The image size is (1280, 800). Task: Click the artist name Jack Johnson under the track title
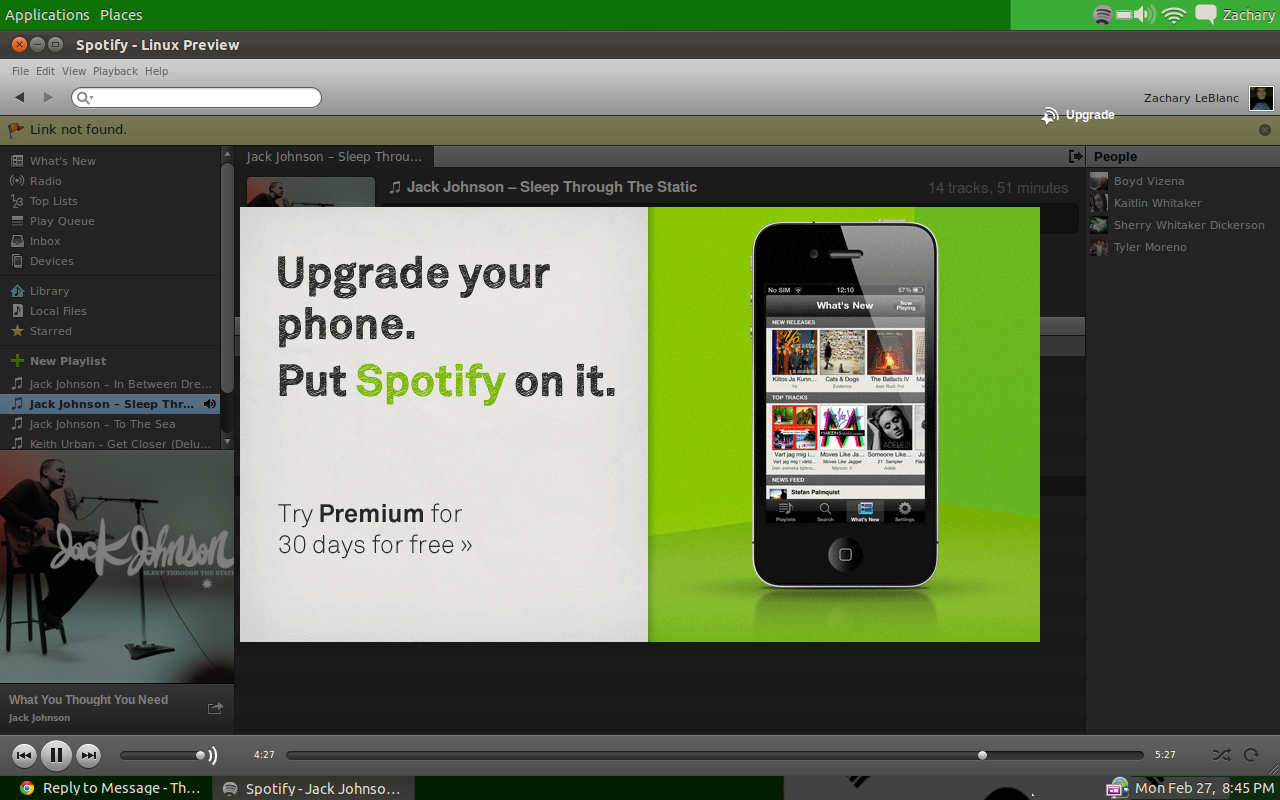pos(40,718)
